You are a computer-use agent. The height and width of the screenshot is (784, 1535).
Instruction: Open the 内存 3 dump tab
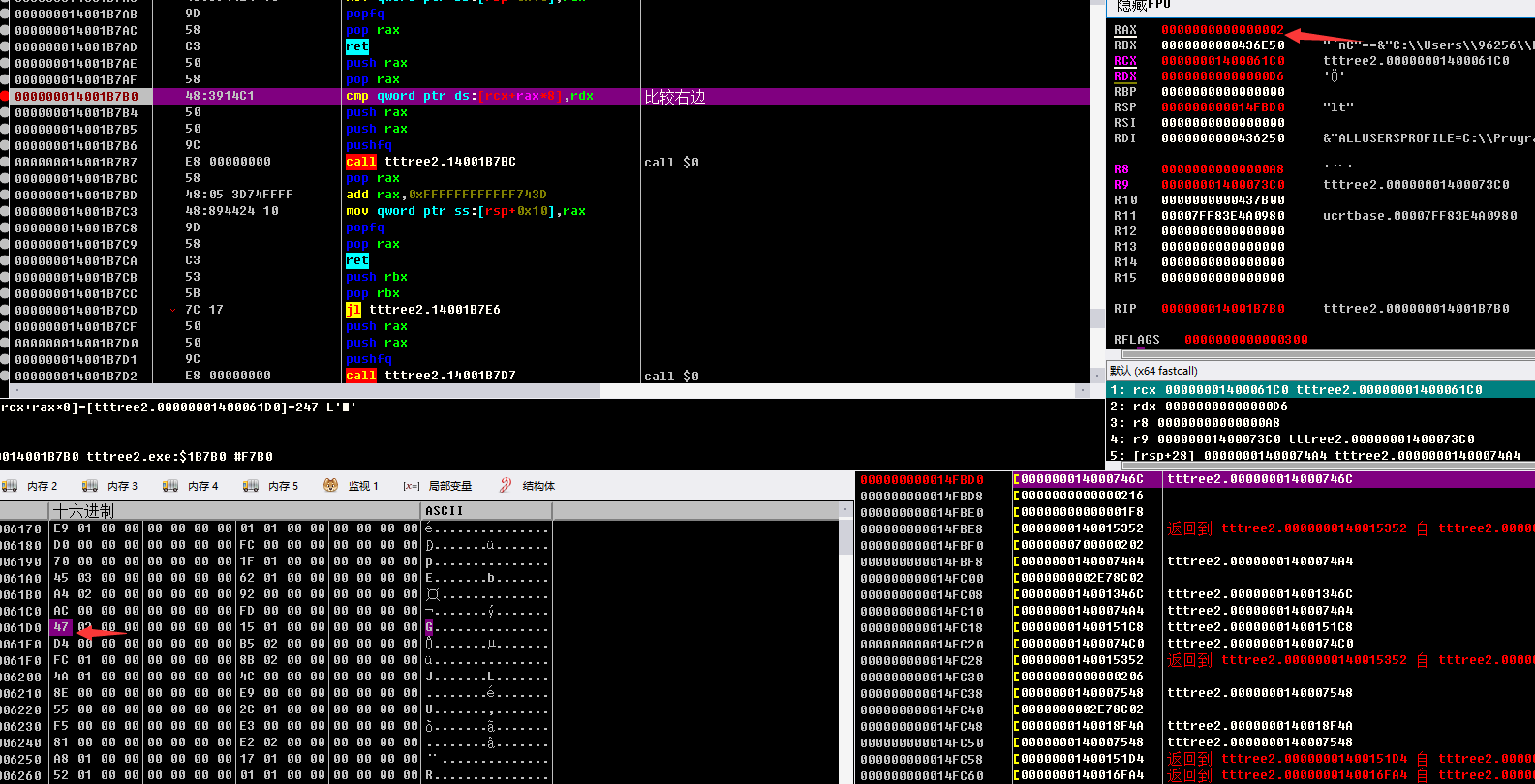click(x=110, y=486)
